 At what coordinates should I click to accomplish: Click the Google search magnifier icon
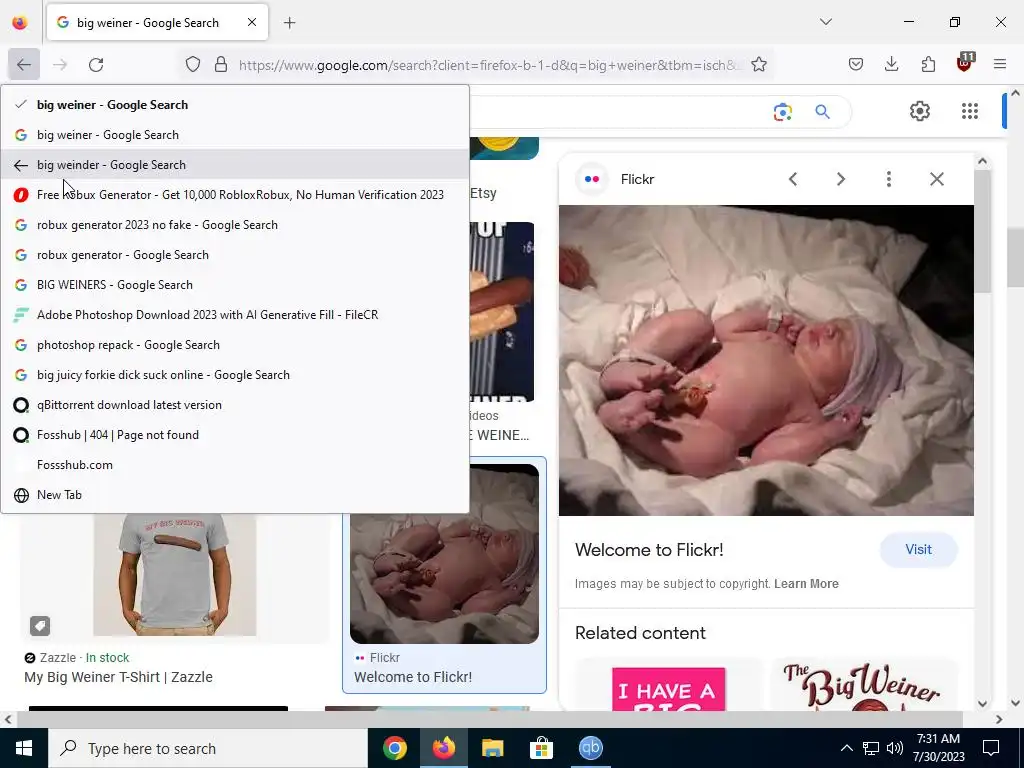click(822, 112)
